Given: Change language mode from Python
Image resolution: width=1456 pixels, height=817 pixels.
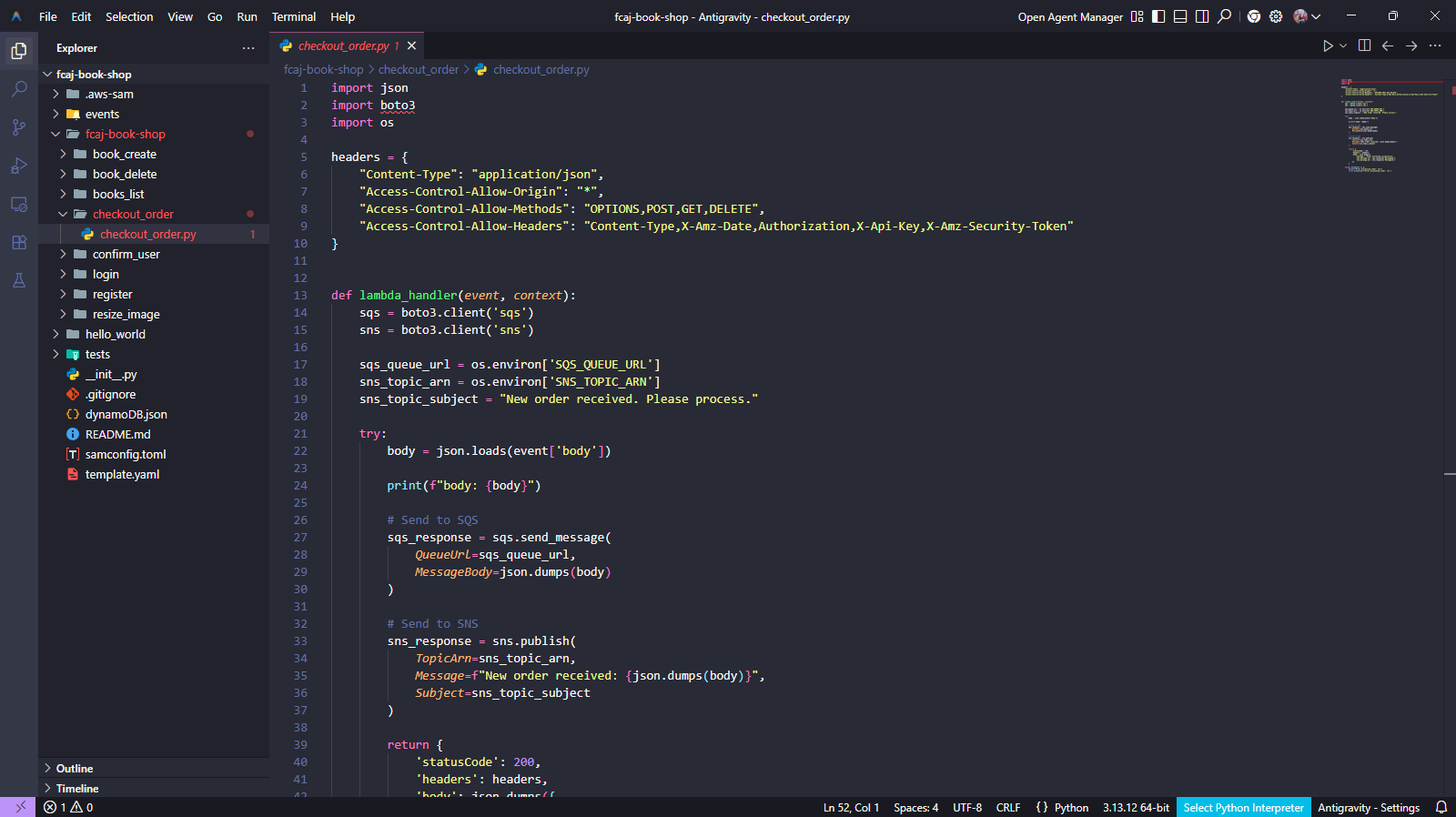Looking at the screenshot, I should coord(1071,807).
